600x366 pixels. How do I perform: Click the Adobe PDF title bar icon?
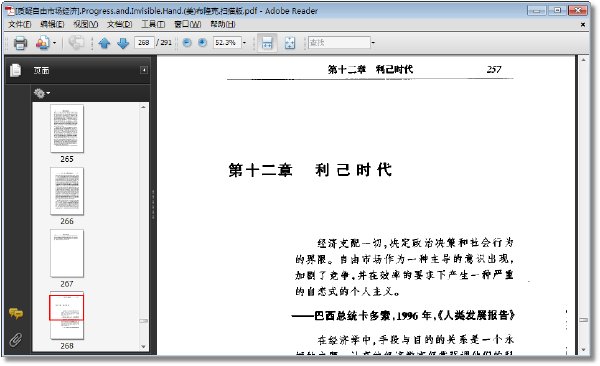point(10,11)
